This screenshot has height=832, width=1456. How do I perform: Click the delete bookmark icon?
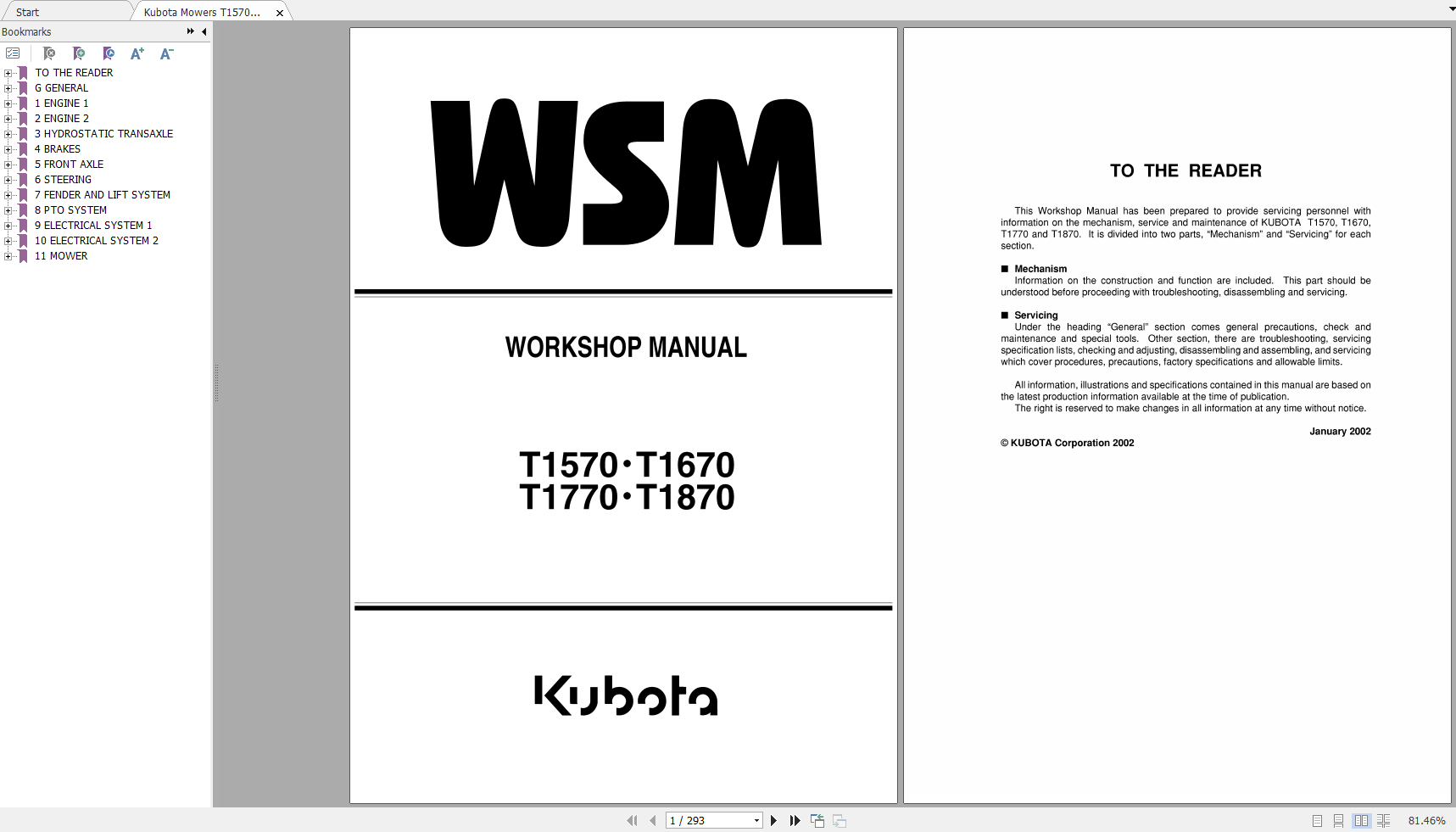click(x=49, y=53)
